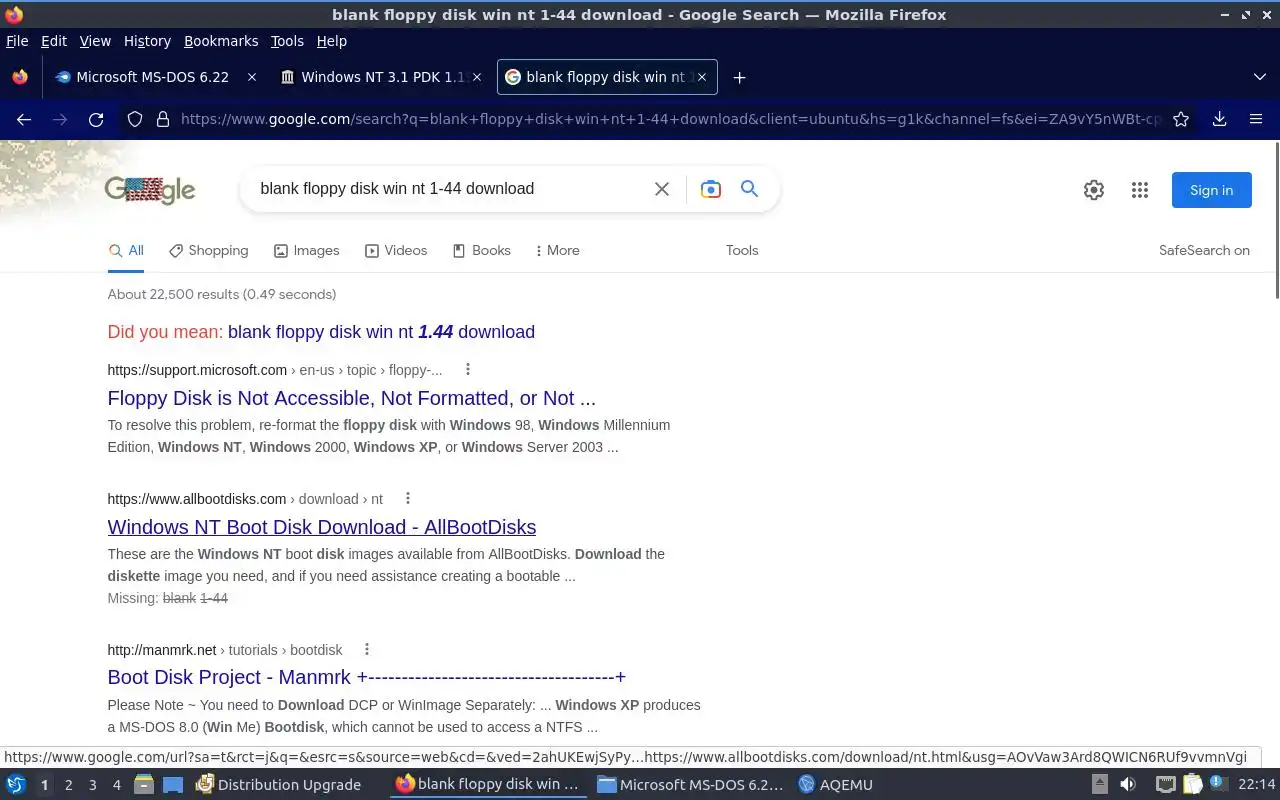Click the Firefox URL address bar
This screenshot has height=800, width=1280.
[x=670, y=119]
